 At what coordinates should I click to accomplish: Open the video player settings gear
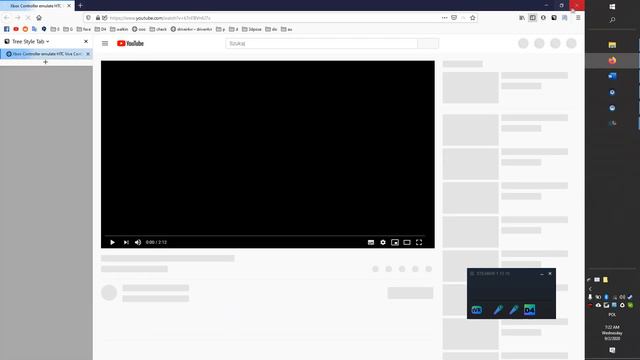tap(383, 242)
